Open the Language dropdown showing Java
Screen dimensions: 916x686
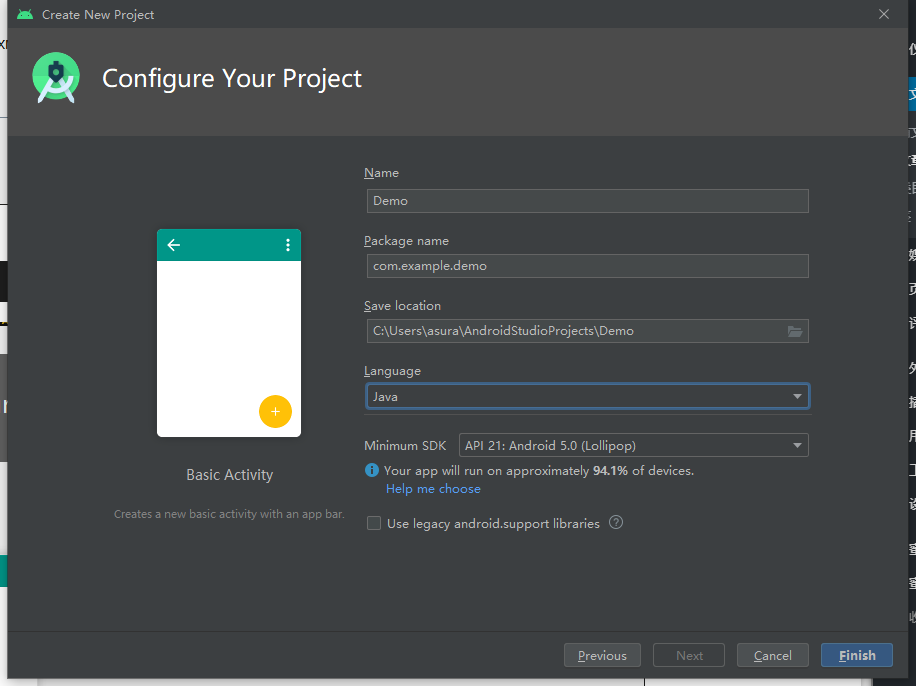[587, 397]
